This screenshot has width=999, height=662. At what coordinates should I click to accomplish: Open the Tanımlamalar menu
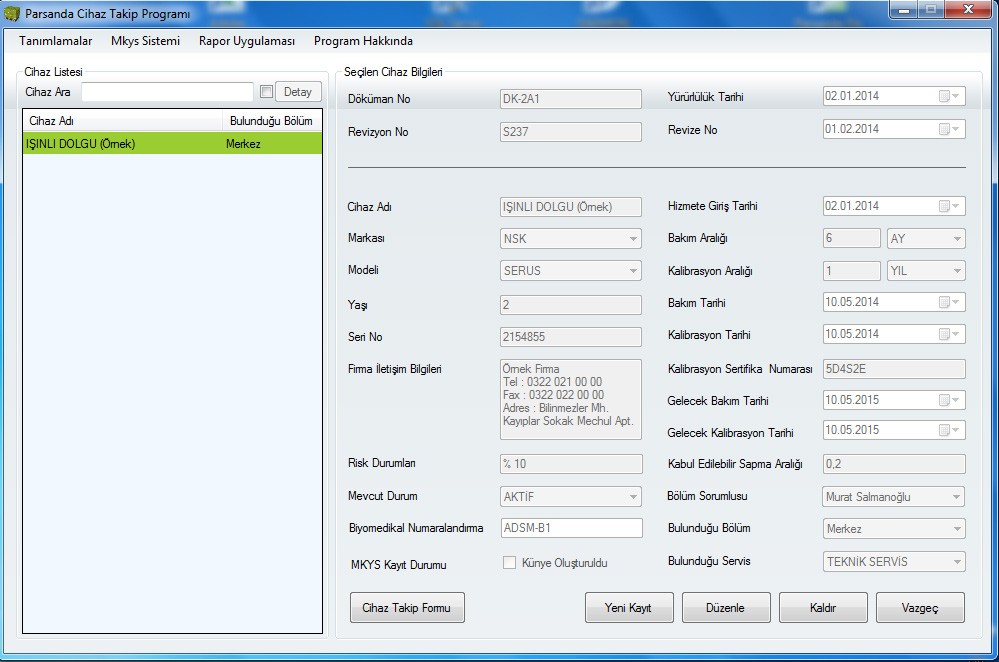55,41
